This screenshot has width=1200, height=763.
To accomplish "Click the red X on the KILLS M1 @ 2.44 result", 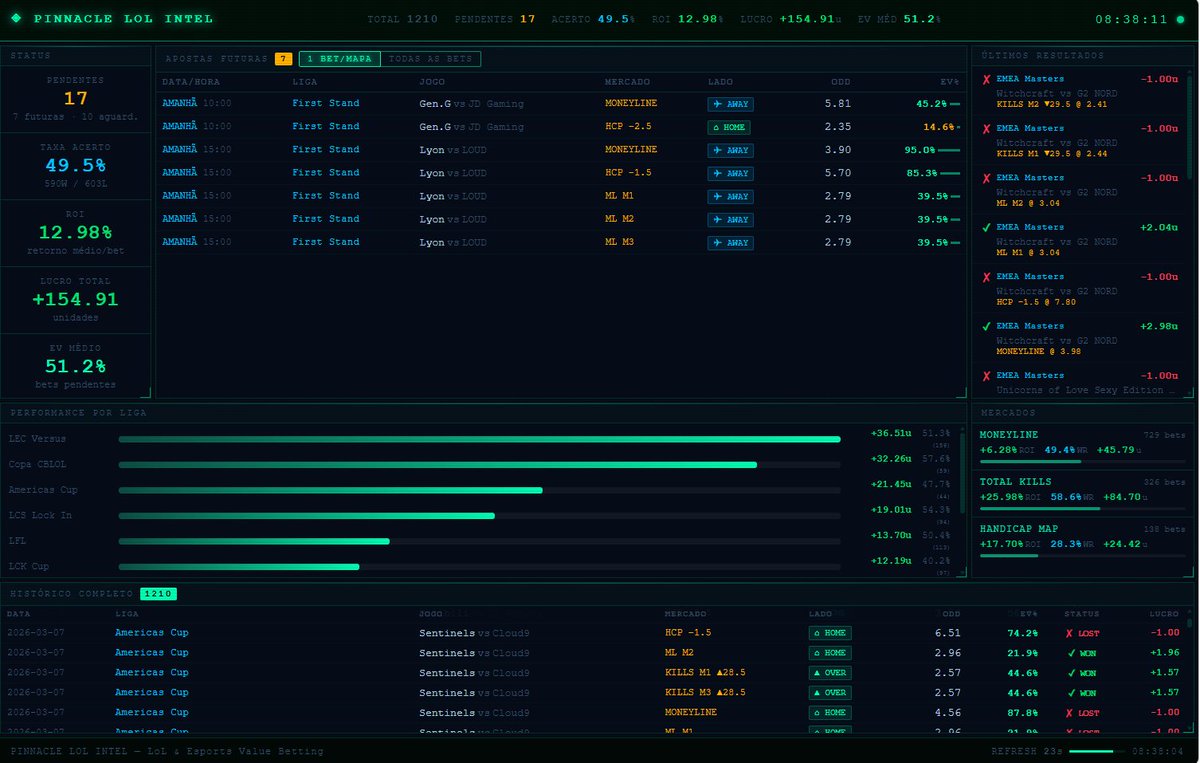I will tap(987, 129).
